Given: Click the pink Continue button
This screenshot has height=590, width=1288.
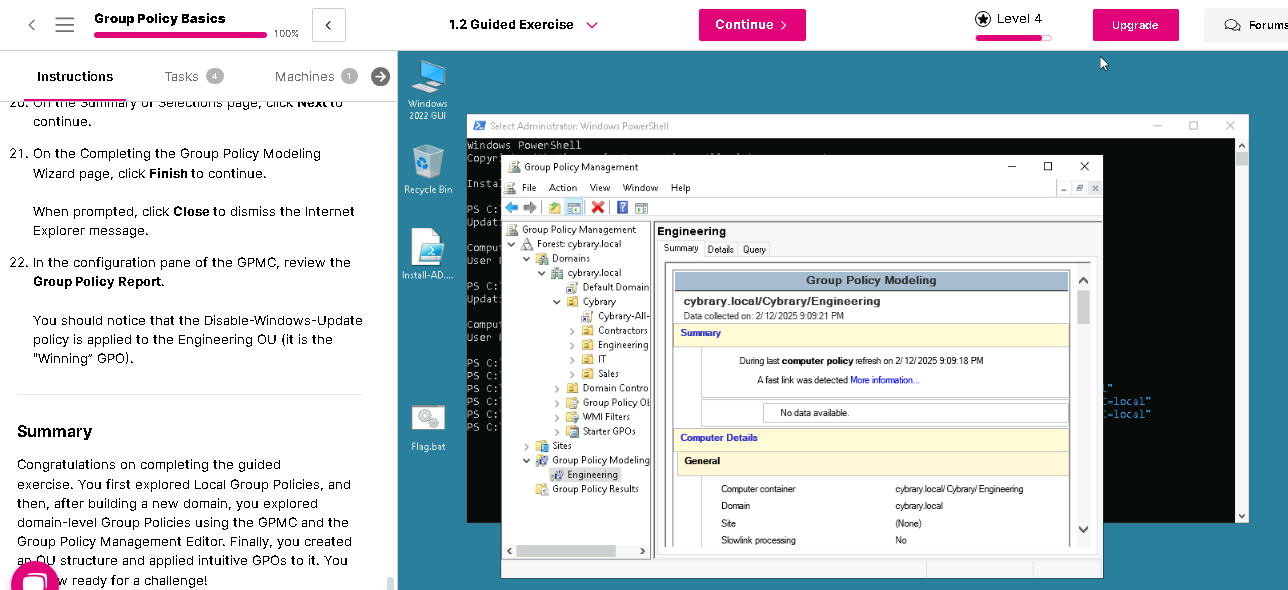Looking at the screenshot, I should tap(751, 25).
